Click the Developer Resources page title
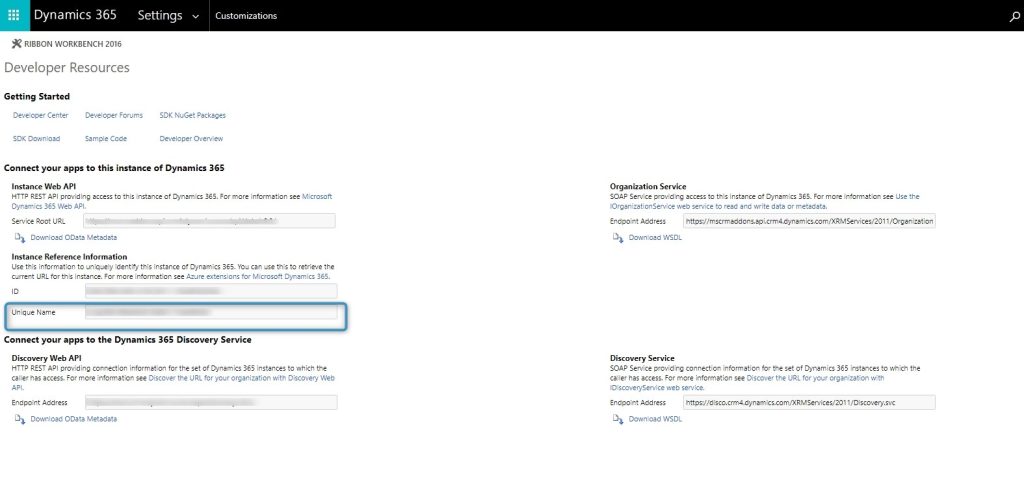This screenshot has height=504, width=1024. point(67,68)
